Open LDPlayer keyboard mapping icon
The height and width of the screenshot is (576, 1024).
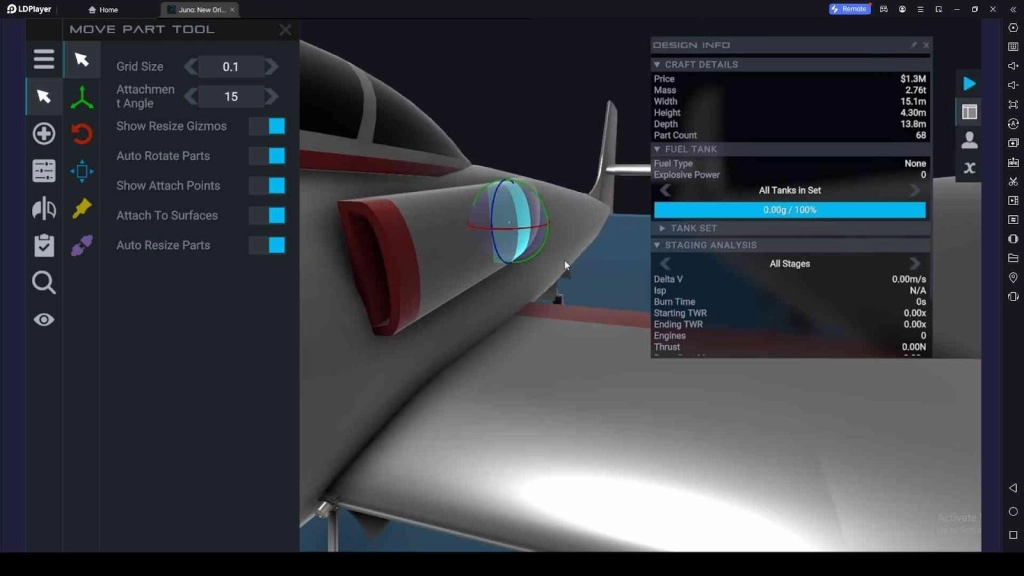click(1013, 47)
